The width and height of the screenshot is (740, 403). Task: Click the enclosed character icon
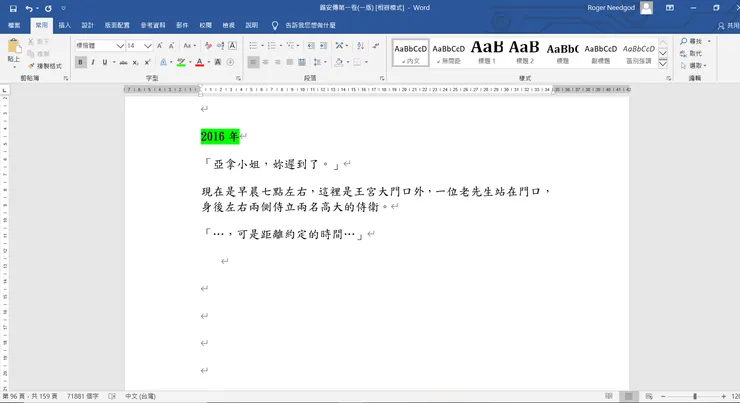click(230, 62)
